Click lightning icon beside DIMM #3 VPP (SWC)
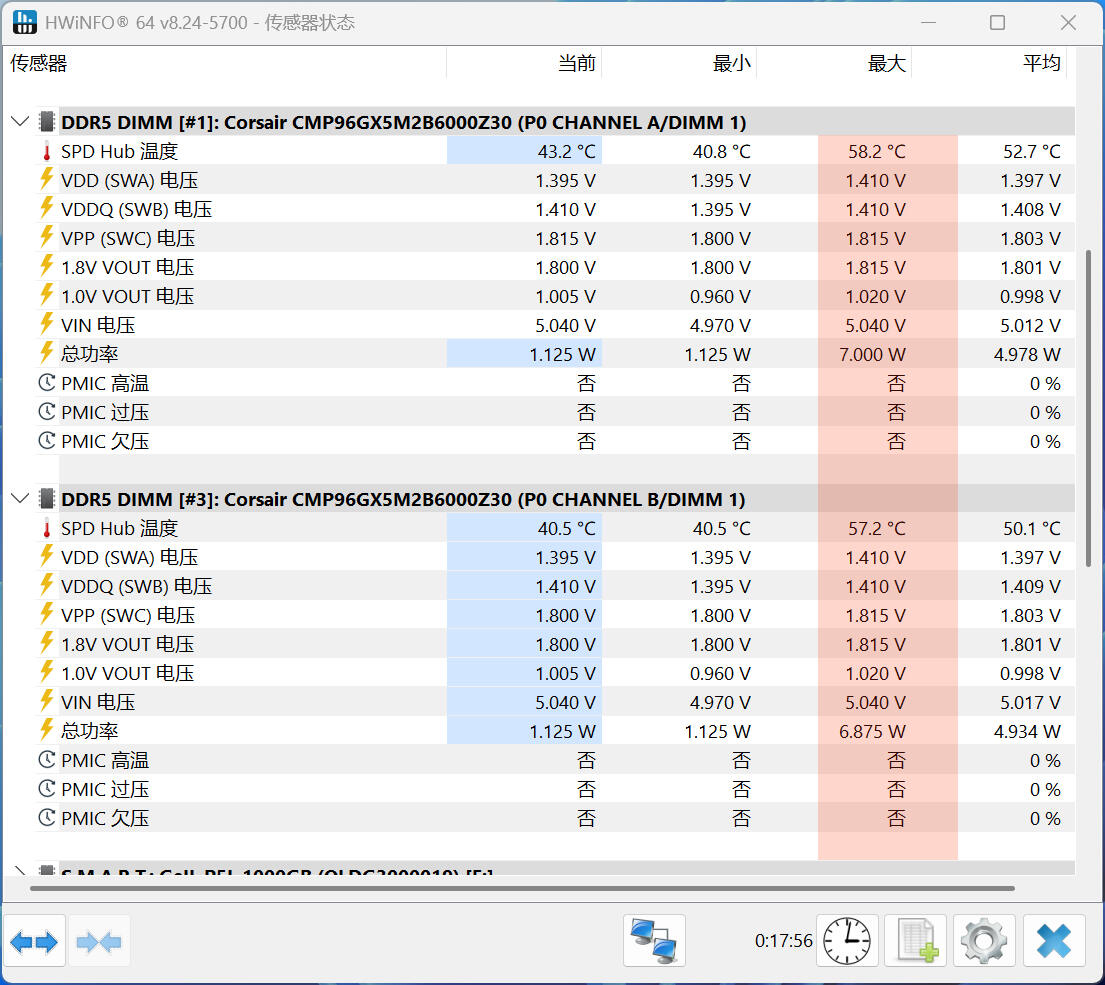 point(47,614)
